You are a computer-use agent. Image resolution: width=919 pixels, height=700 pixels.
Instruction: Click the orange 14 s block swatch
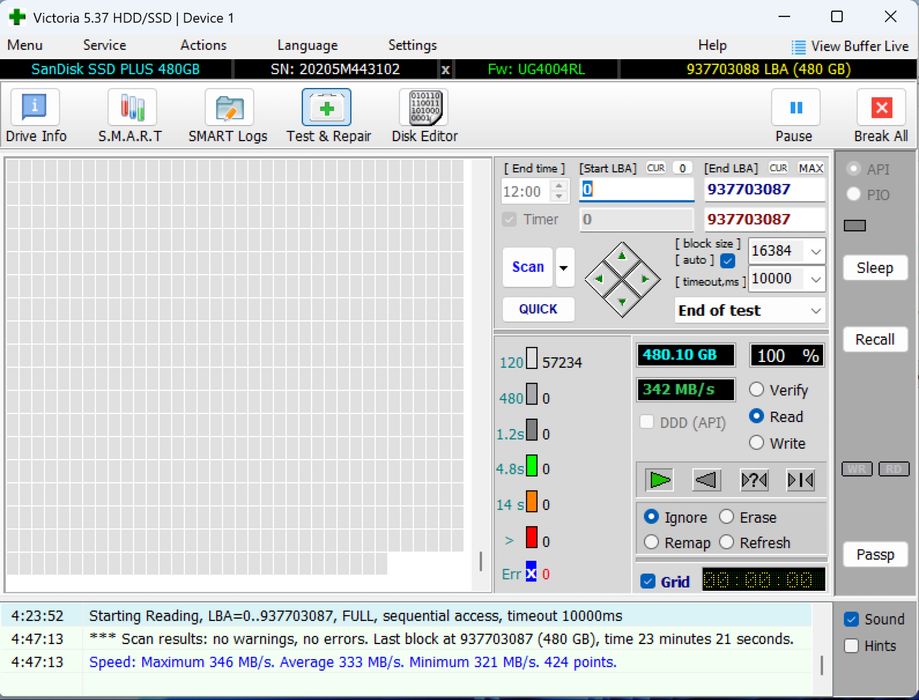pos(532,501)
